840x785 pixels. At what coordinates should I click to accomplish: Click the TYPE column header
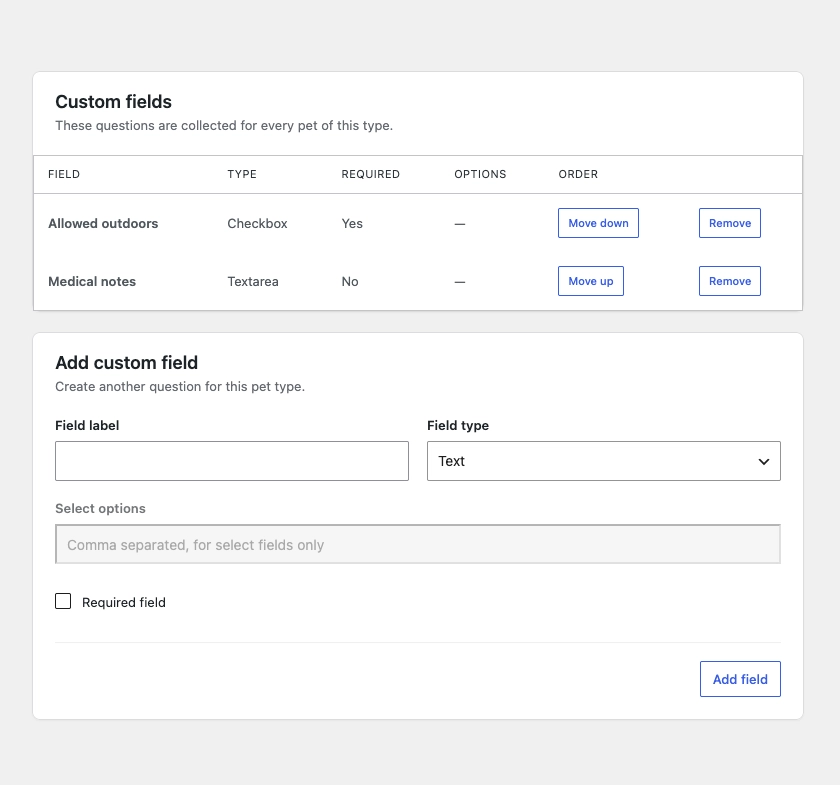click(242, 174)
